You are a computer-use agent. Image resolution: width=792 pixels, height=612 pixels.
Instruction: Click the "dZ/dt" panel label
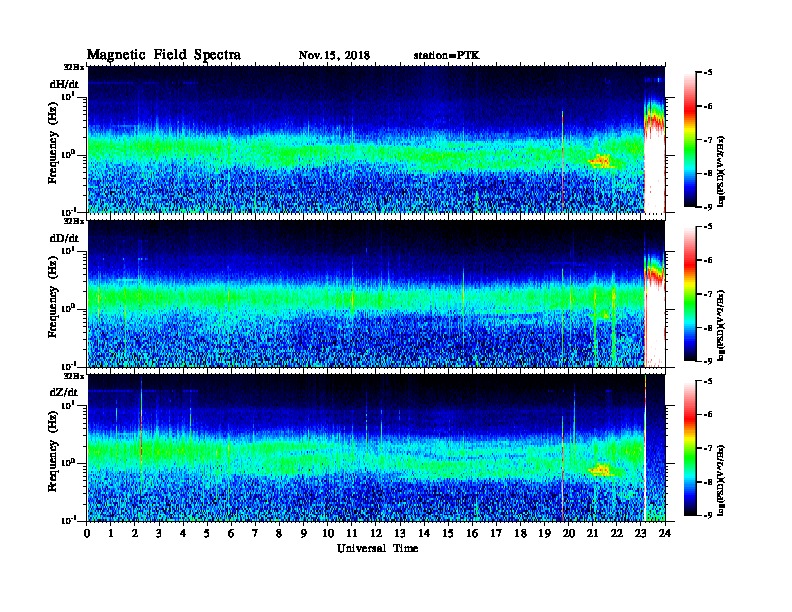[64, 392]
